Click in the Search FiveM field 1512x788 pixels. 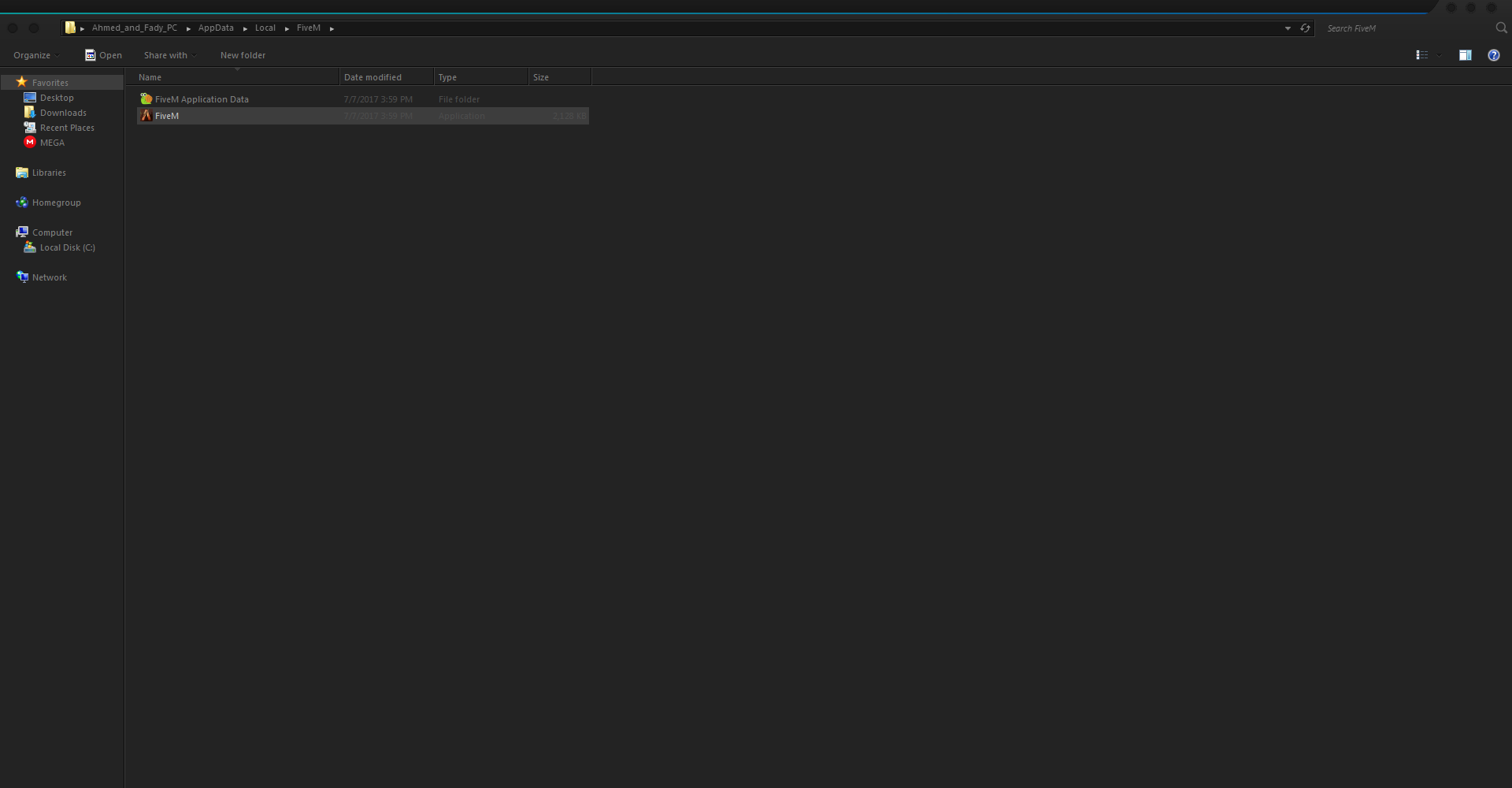[x=1408, y=28]
